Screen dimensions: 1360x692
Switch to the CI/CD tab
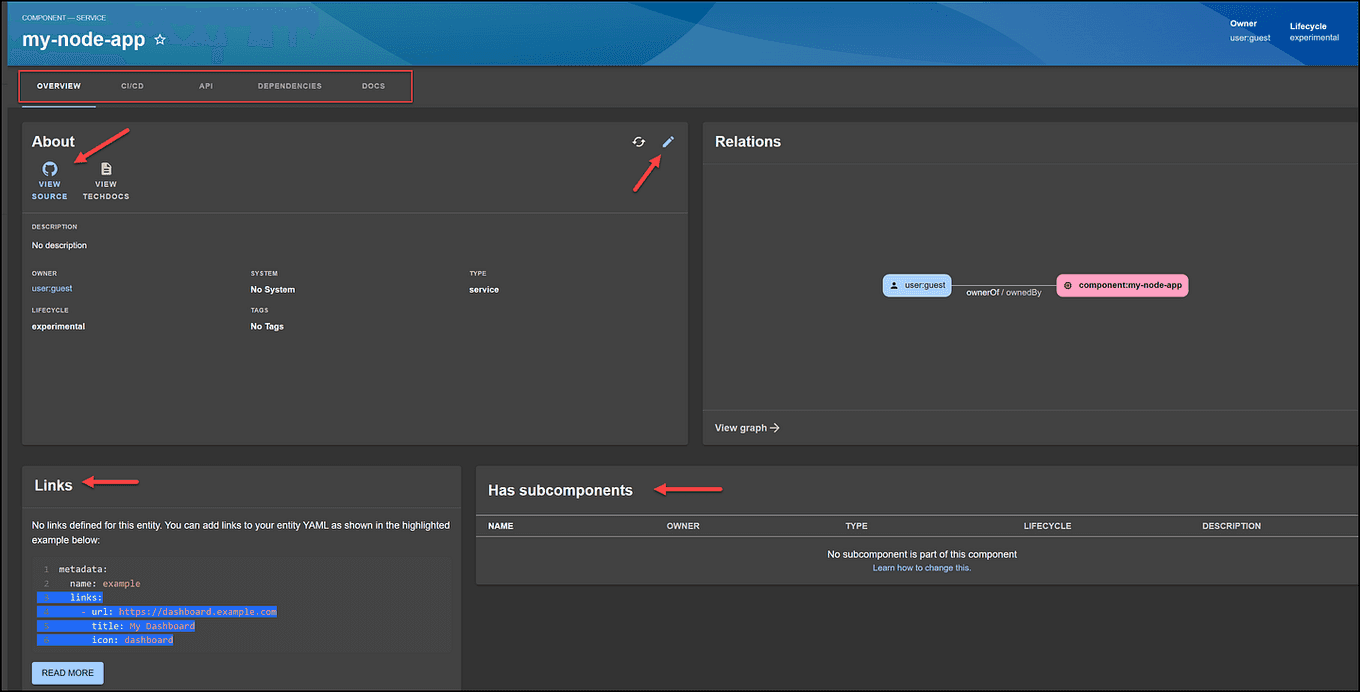(x=132, y=86)
